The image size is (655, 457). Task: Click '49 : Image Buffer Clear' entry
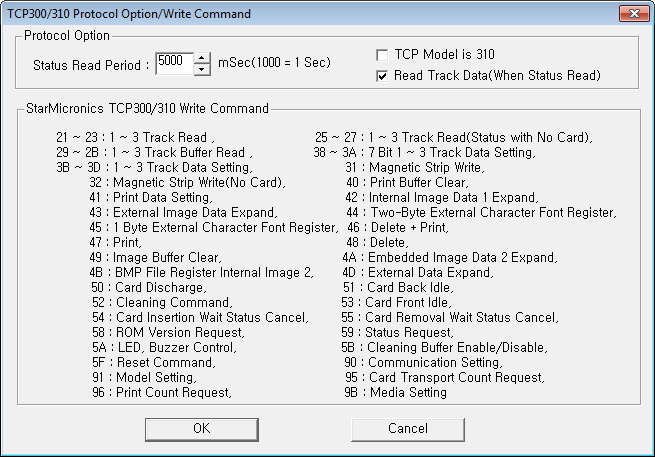click(x=155, y=258)
